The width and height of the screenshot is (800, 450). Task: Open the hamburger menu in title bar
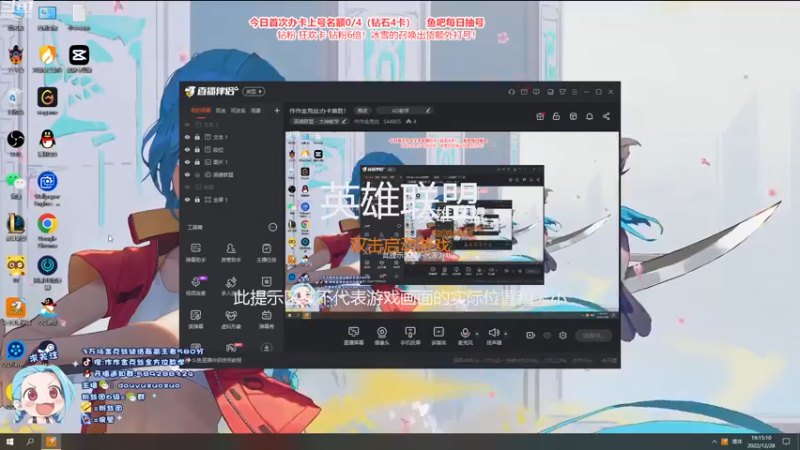(x=574, y=92)
